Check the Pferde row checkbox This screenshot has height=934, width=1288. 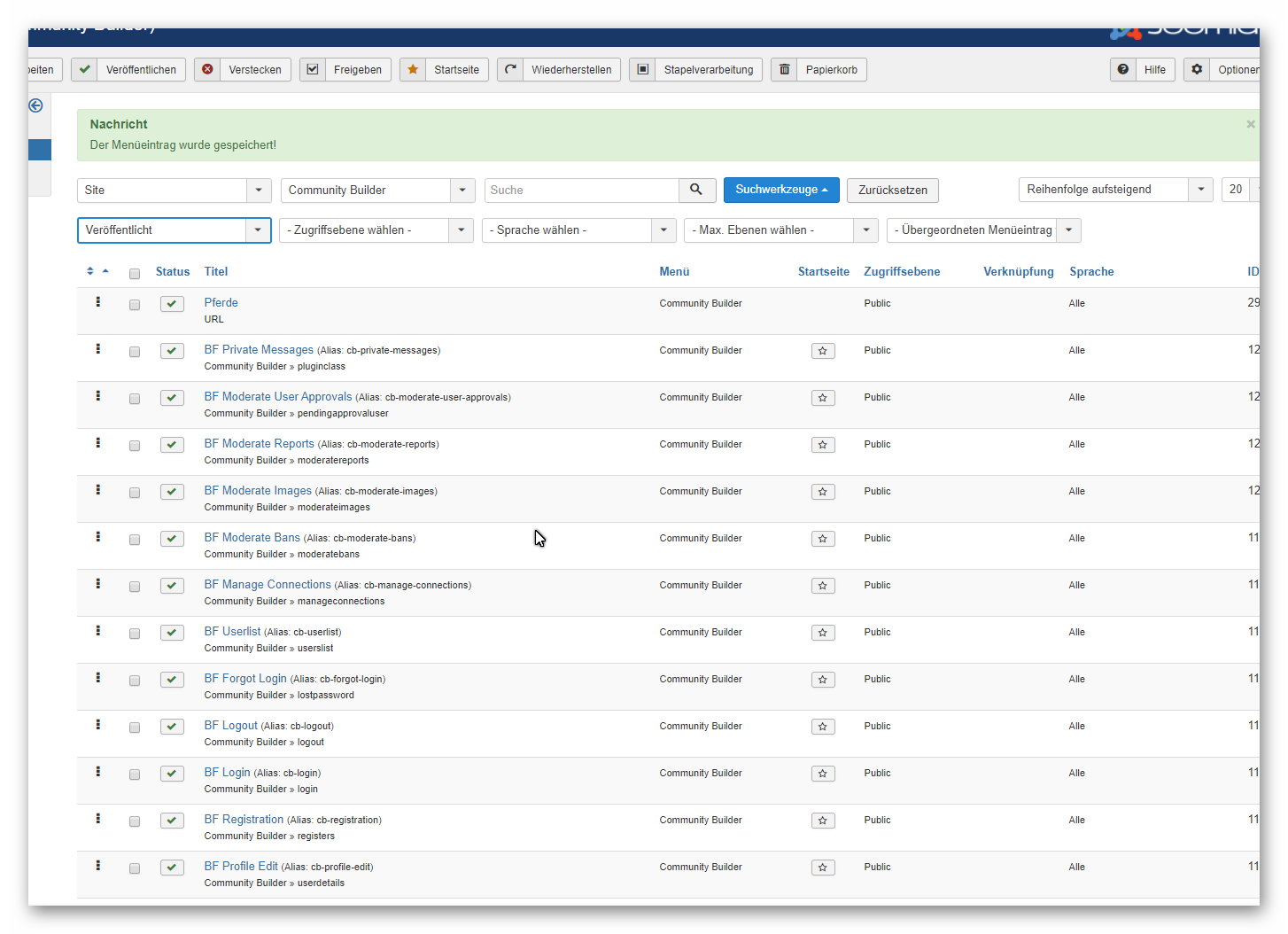click(x=135, y=305)
